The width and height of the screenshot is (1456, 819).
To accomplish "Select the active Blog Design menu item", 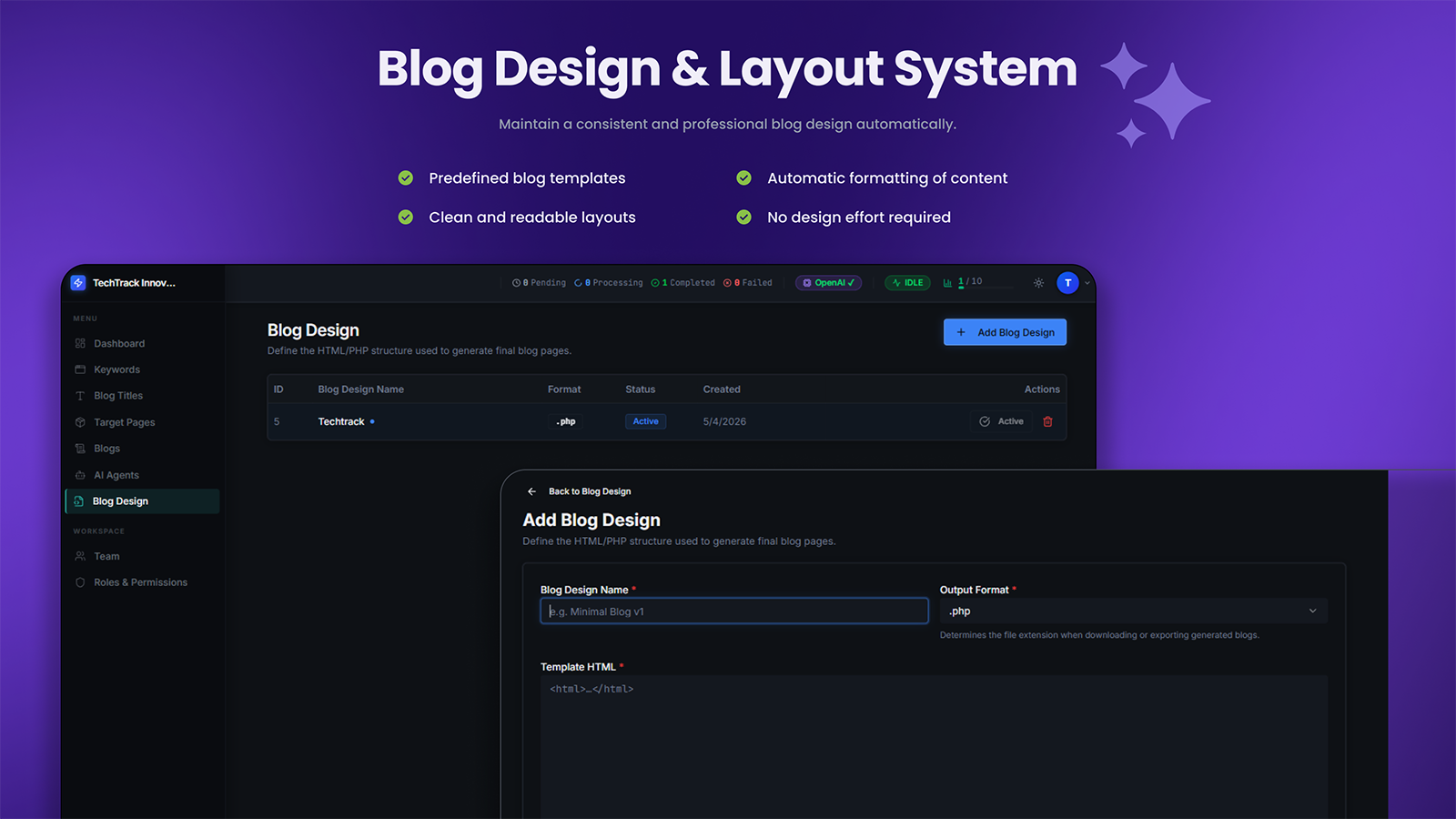I will pyautogui.click(x=143, y=501).
